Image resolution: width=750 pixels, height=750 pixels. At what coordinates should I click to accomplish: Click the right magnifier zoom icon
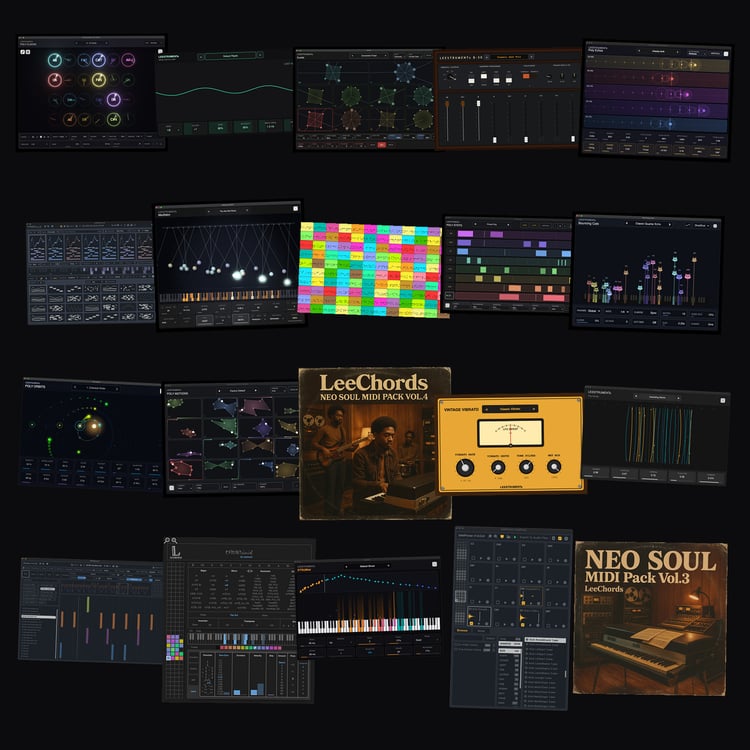pos(174,540)
